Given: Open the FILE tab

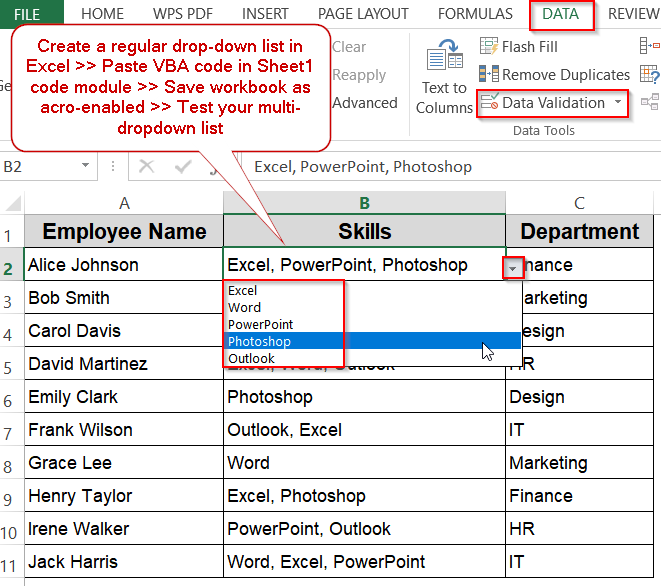Looking at the screenshot, I should (x=27, y=14).
